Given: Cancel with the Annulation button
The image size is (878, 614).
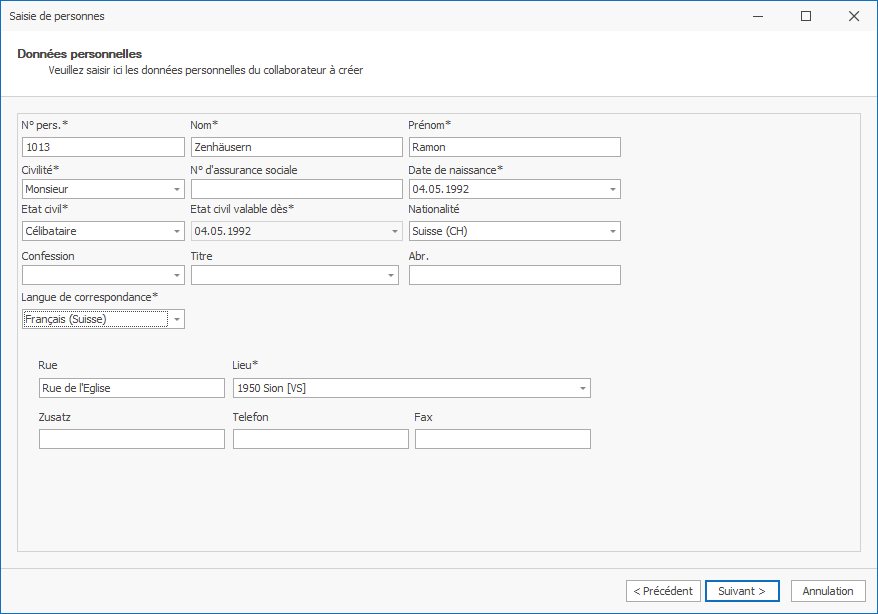Looking at the screenshot, I should (828, 591).
